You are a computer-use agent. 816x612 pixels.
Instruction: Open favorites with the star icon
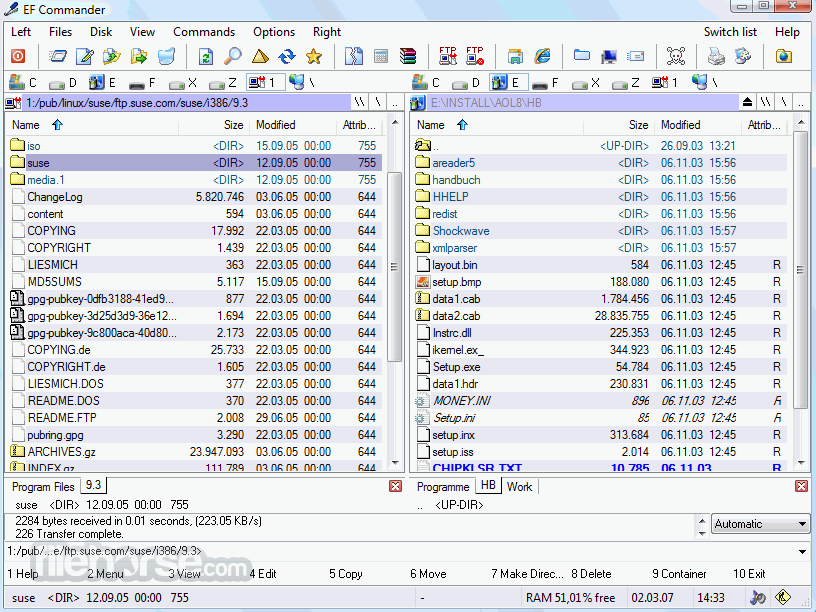pos(314,56)
